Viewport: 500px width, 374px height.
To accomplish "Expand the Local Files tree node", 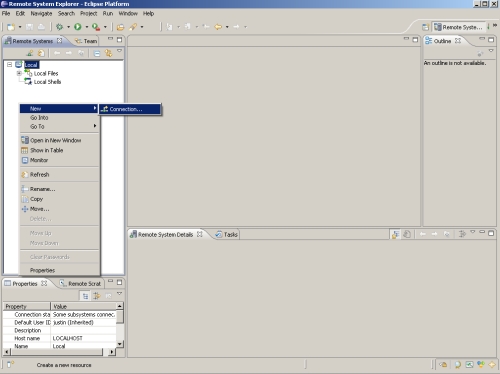I will tap(19, 73).
